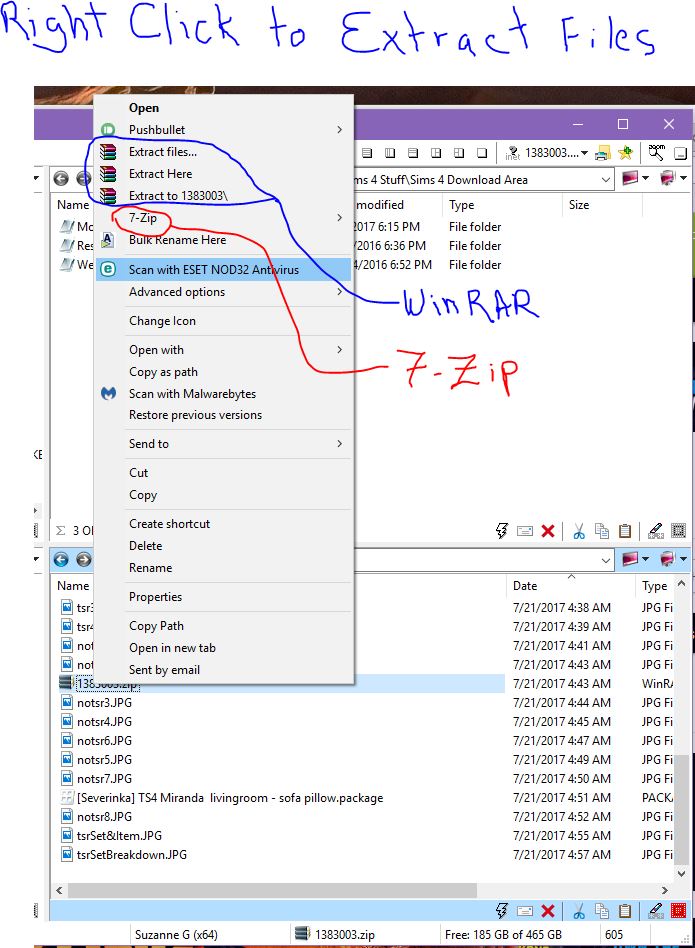Click the Malwarebytes icon scan entry

[x=108, y=394]
